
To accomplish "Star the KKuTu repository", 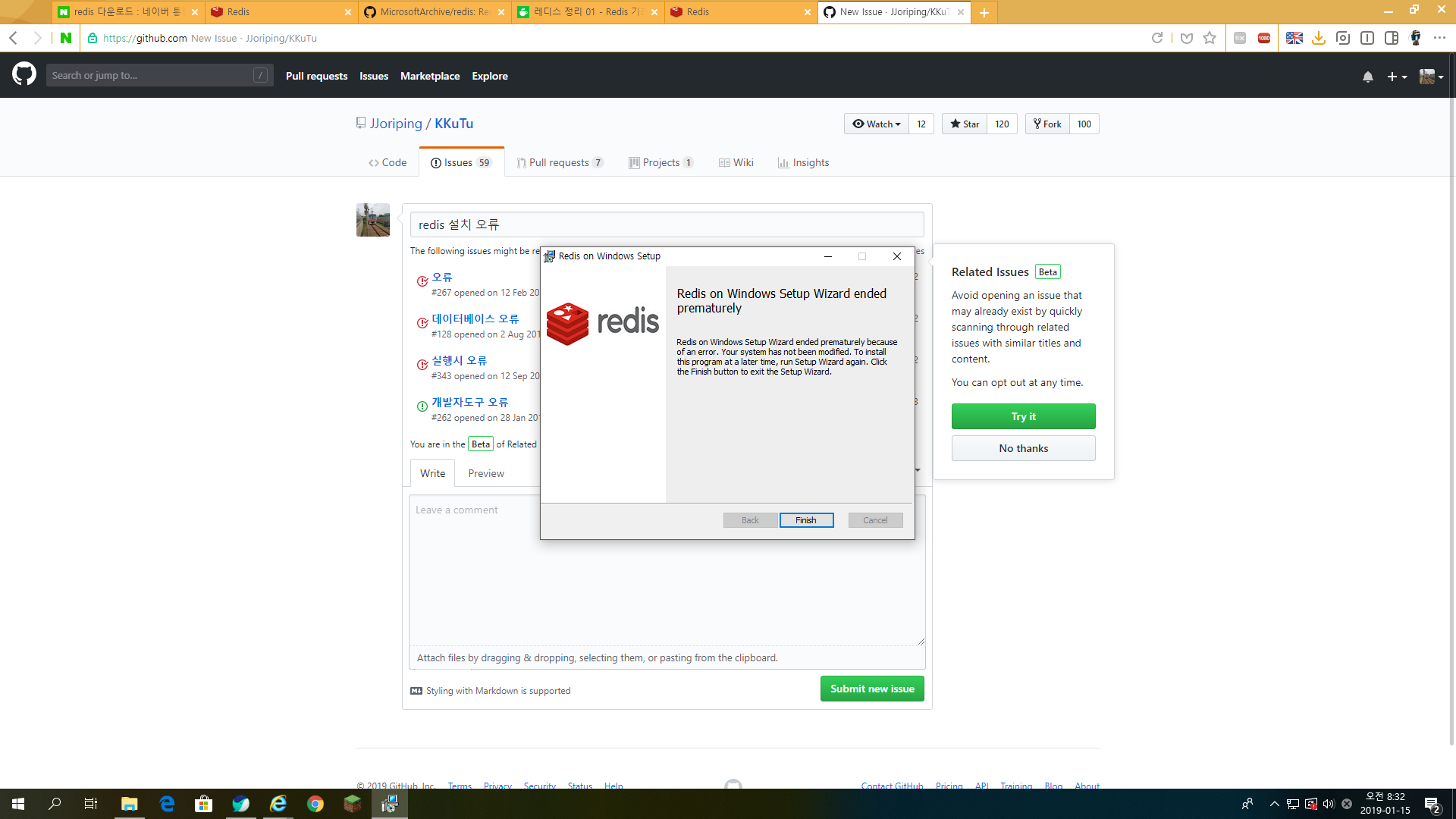I will pos(964,124).
